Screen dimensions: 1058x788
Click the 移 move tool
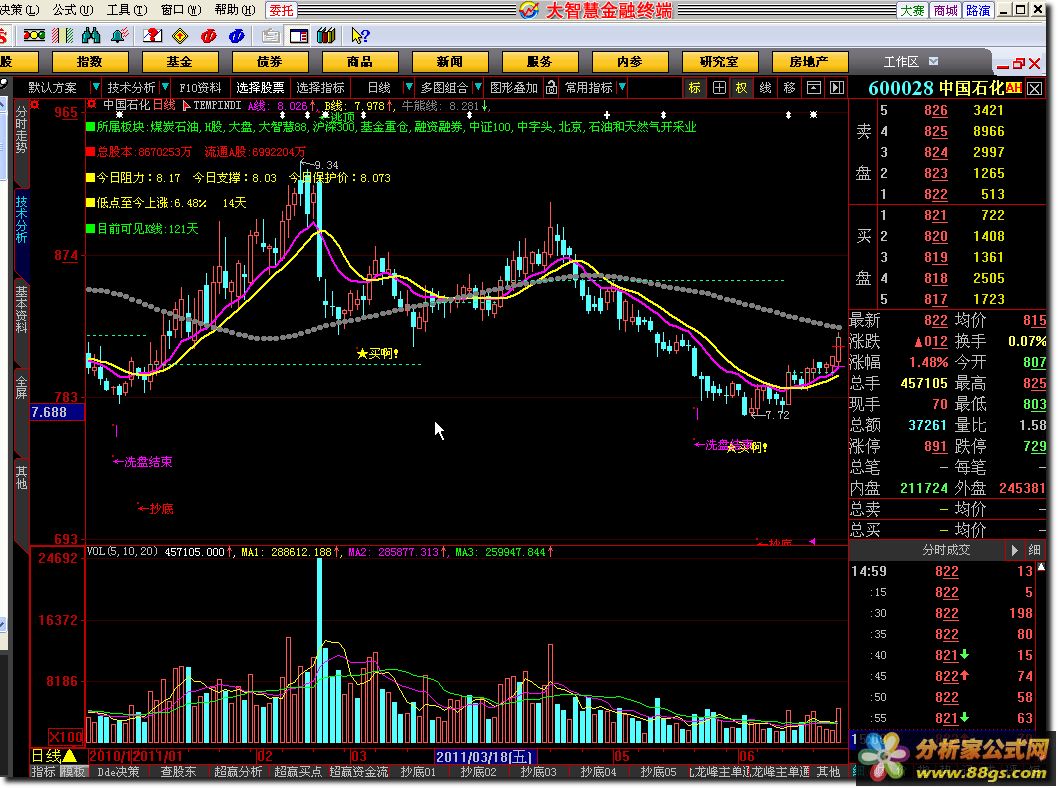tap(789, 88)
